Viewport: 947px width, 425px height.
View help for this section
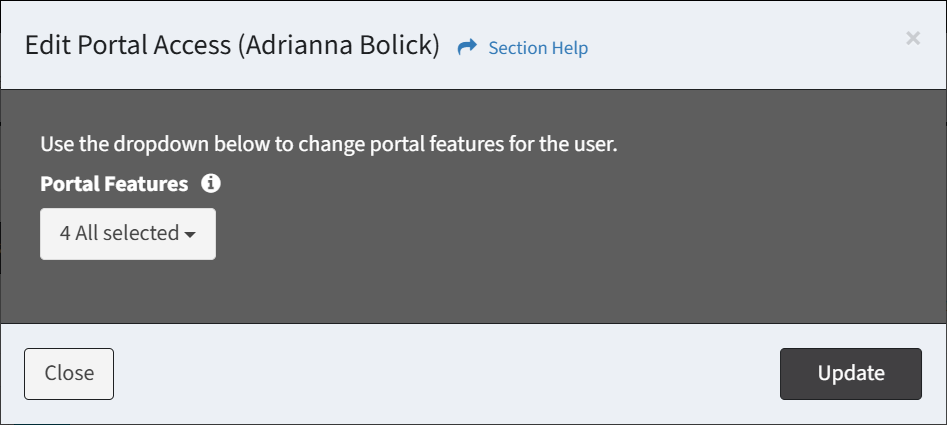click(x=537, y=48)
